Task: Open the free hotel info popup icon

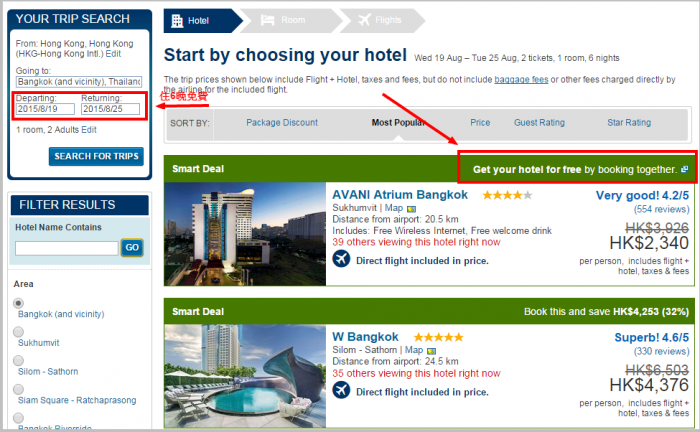Action: [x=684, y=169]
